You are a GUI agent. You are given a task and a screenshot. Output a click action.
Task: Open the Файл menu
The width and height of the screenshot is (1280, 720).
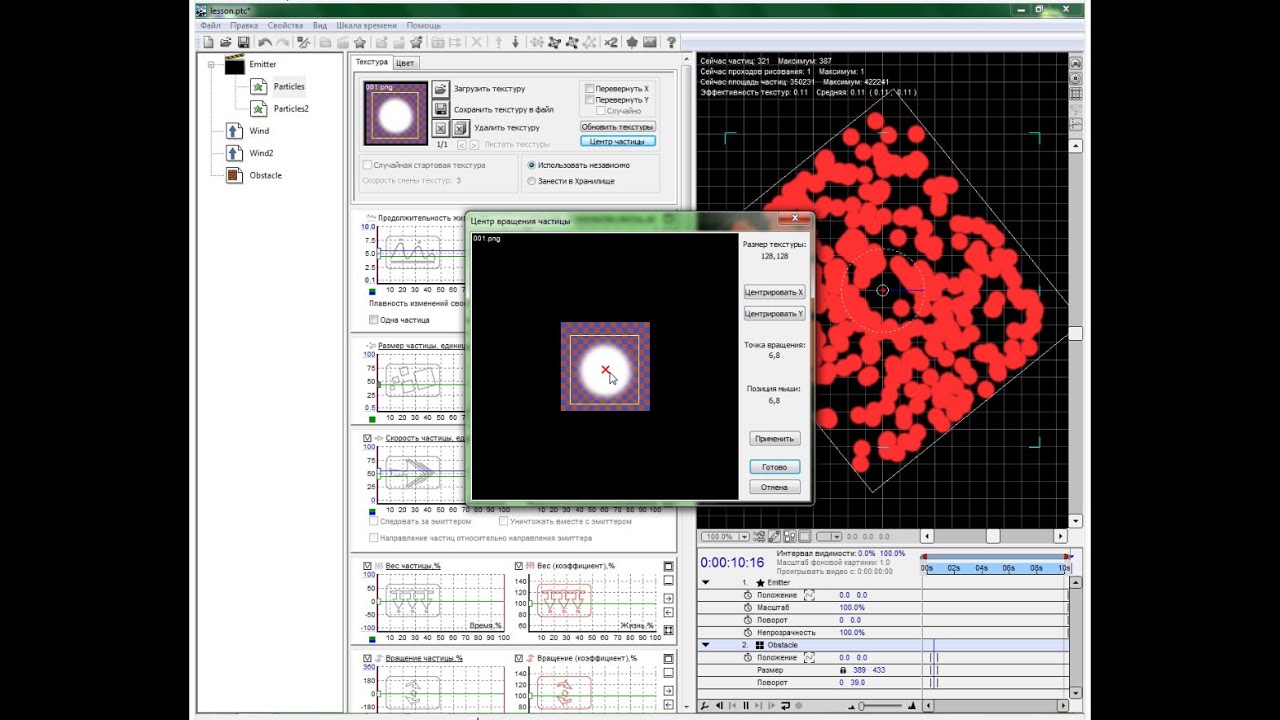pyautogui.click(x=210, y=25)
